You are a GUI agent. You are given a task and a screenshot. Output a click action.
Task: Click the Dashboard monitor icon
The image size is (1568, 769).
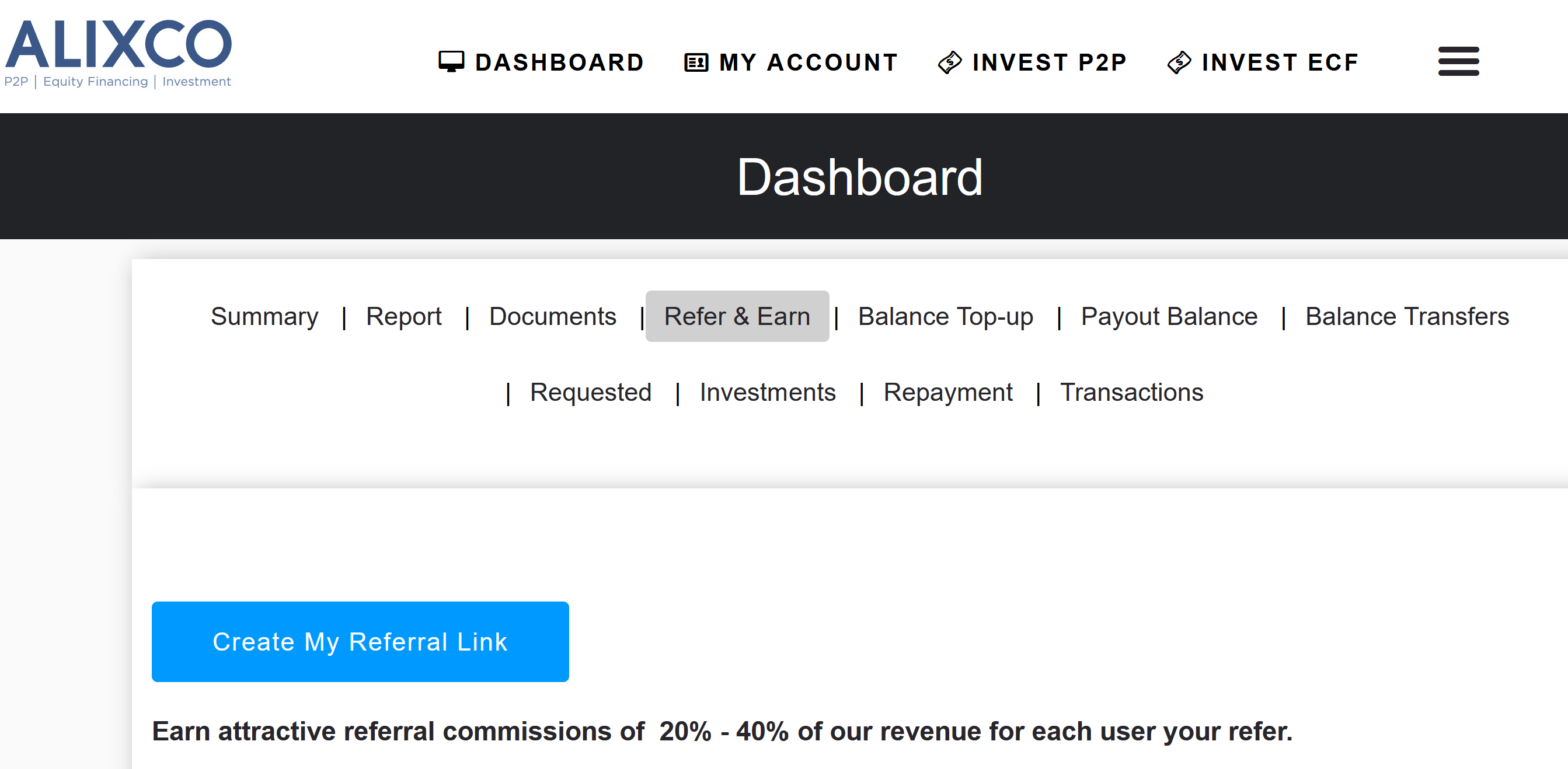coord(451,62)
